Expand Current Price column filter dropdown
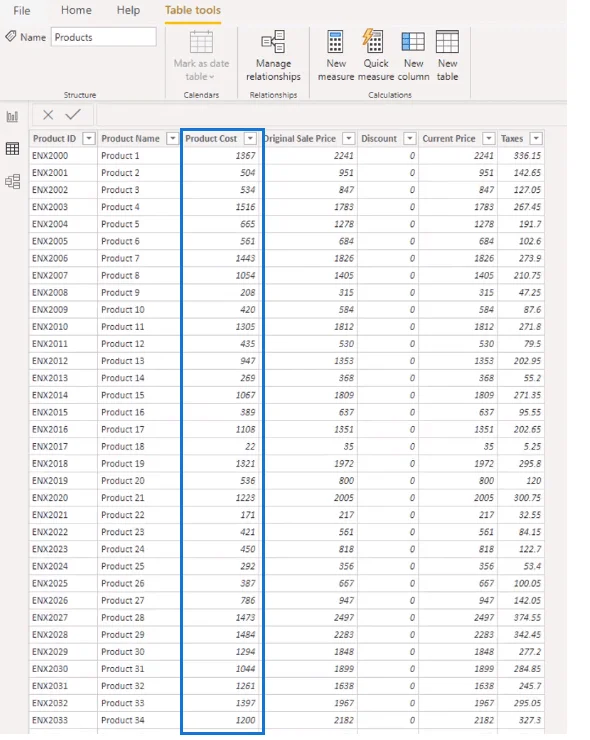The height and width of the screenshot is (740, 590). point(489,138)
